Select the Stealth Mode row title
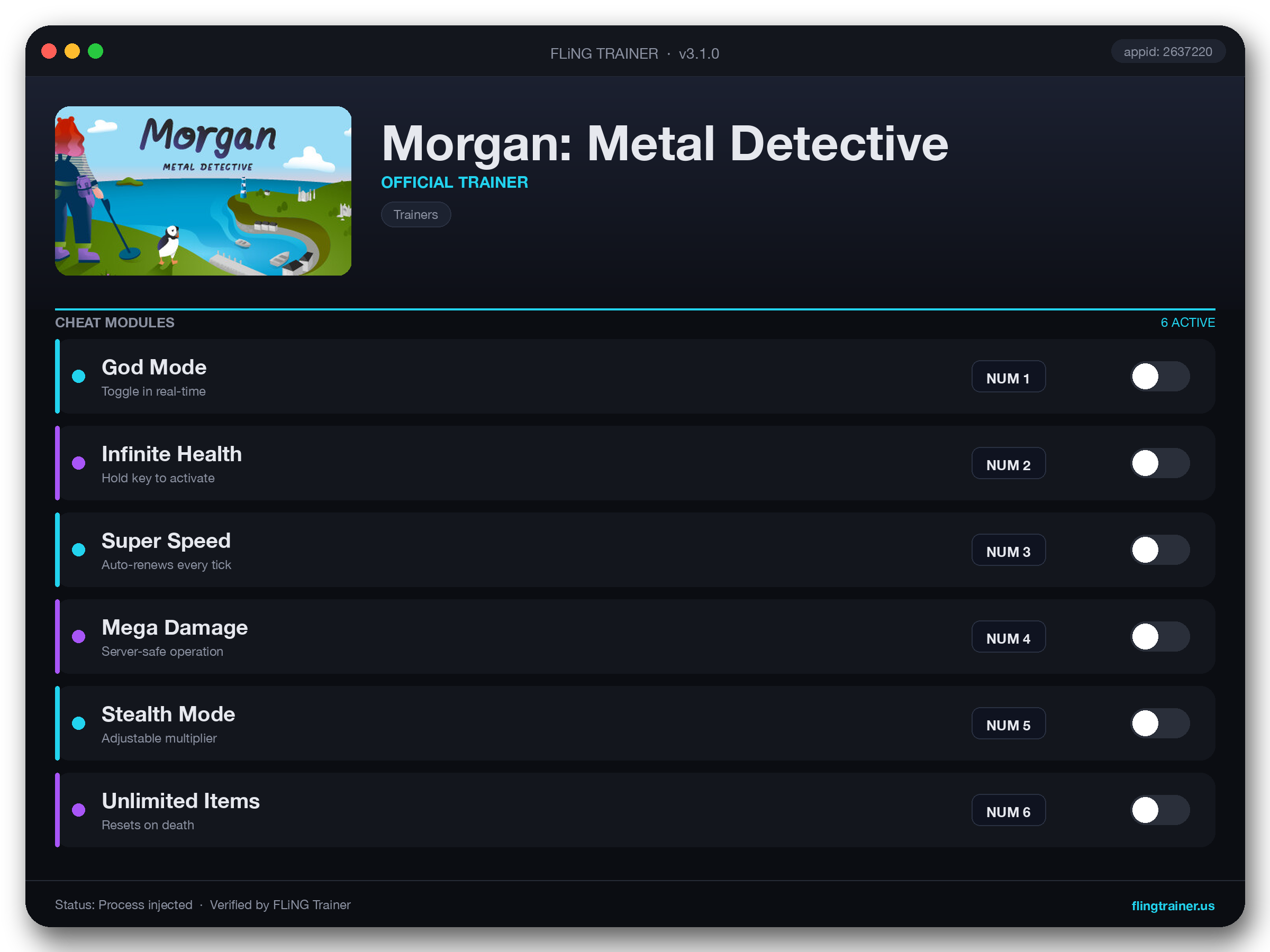This screenshot has height=952, width=1270. coord(168,714)
